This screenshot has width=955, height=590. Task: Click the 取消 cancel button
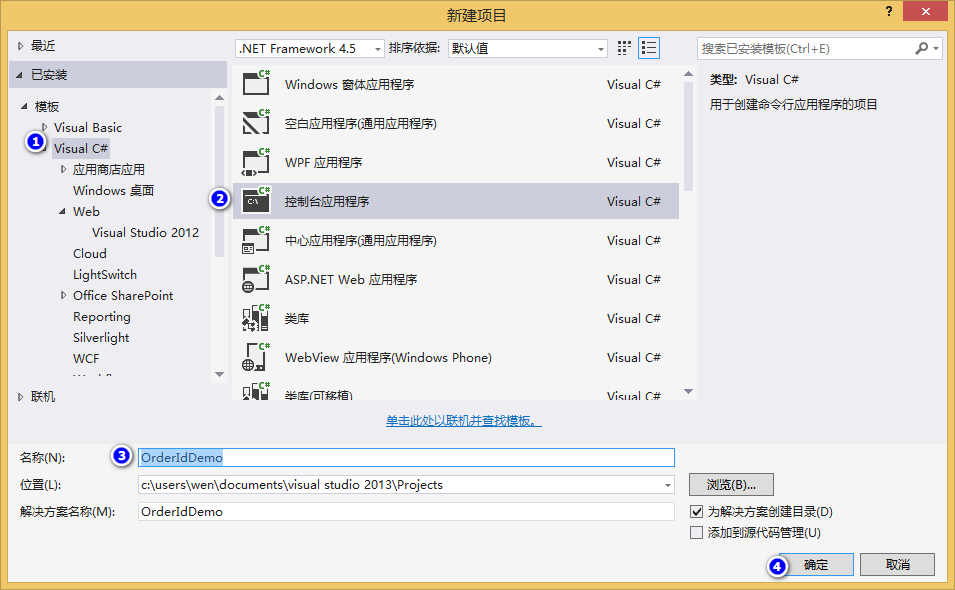click(897, 564)
